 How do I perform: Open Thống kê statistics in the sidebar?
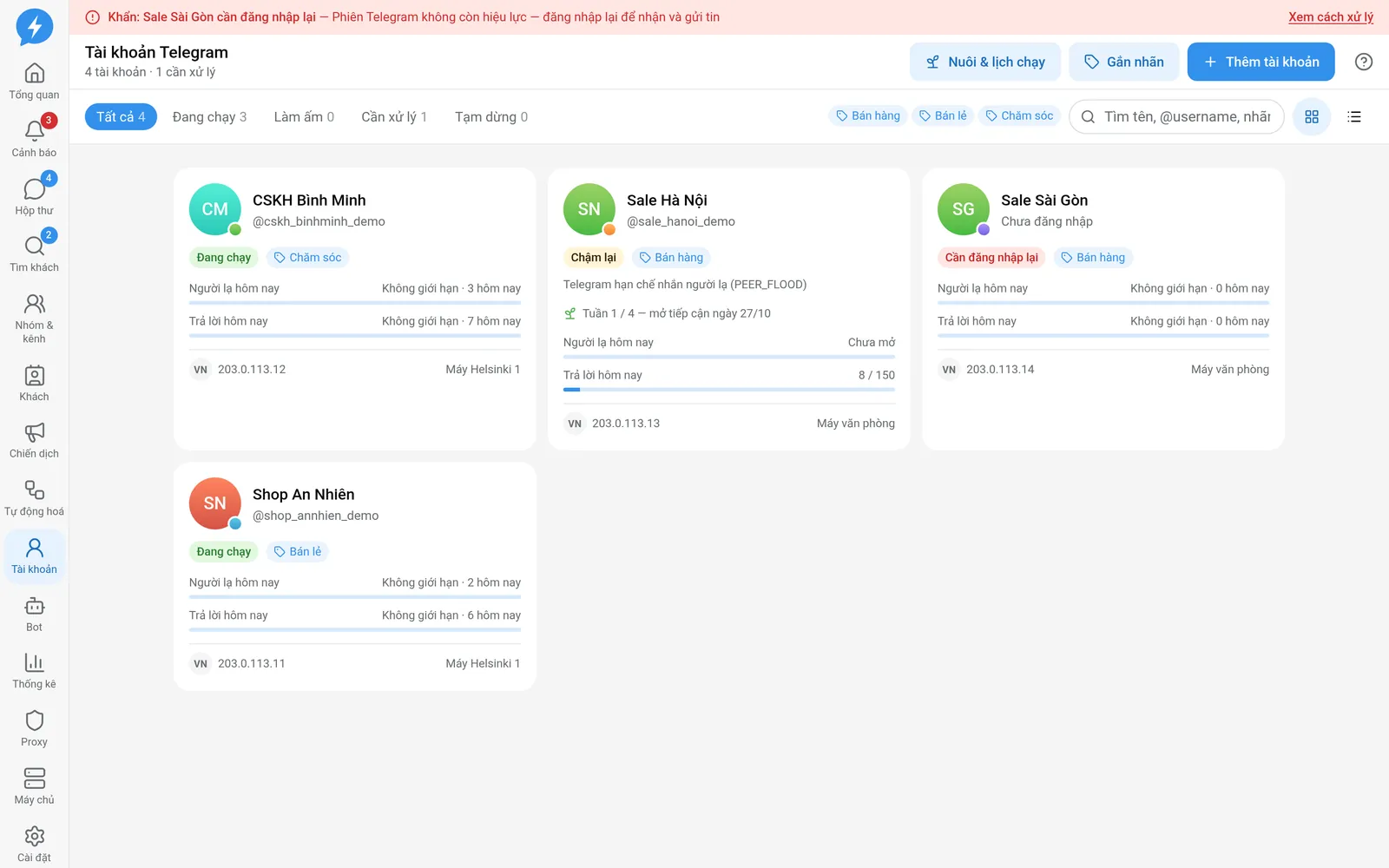[x=35, y=672]
